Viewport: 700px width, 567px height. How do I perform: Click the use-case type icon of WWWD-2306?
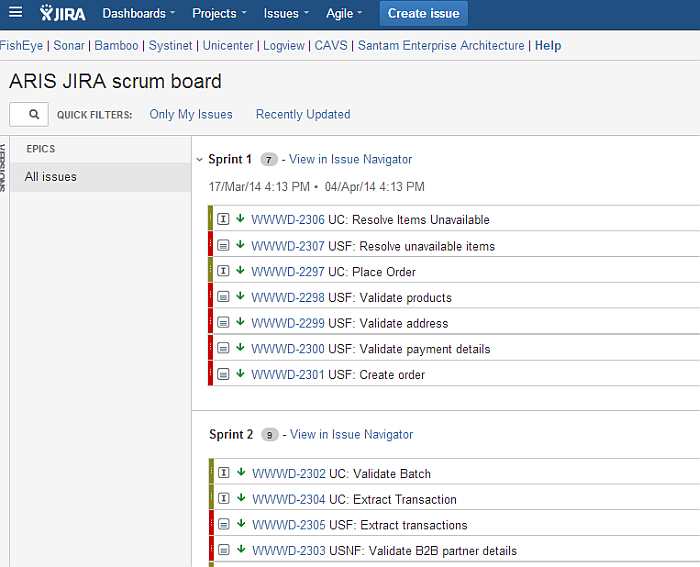(223, 219)
